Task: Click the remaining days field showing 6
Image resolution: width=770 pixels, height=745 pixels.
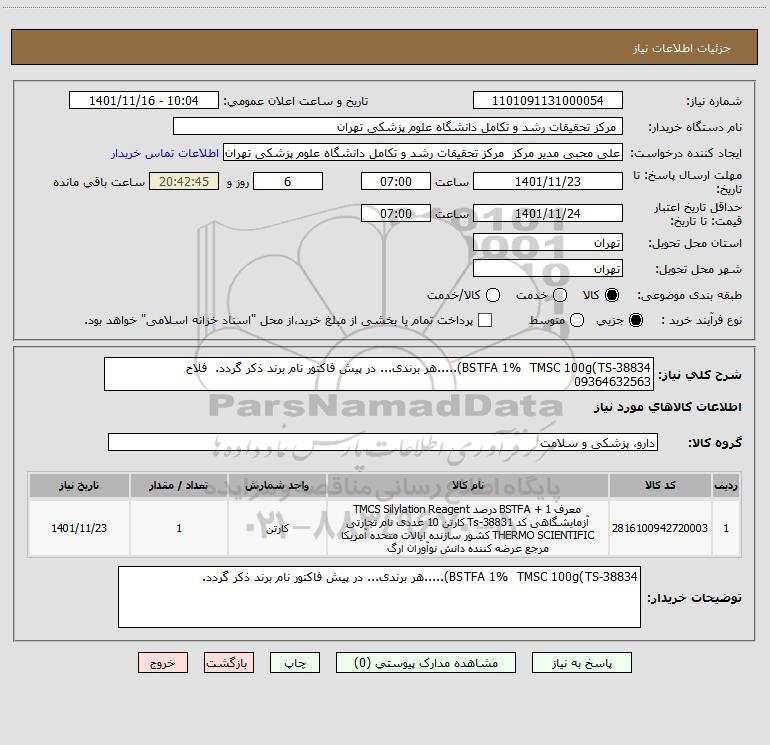Action: pos(288,182)
